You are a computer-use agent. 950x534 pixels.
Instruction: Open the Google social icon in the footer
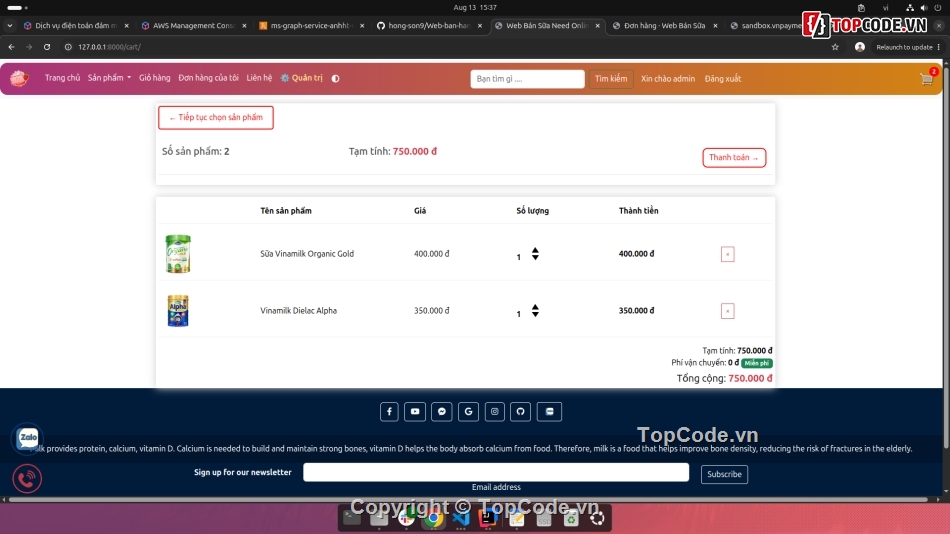468,412
